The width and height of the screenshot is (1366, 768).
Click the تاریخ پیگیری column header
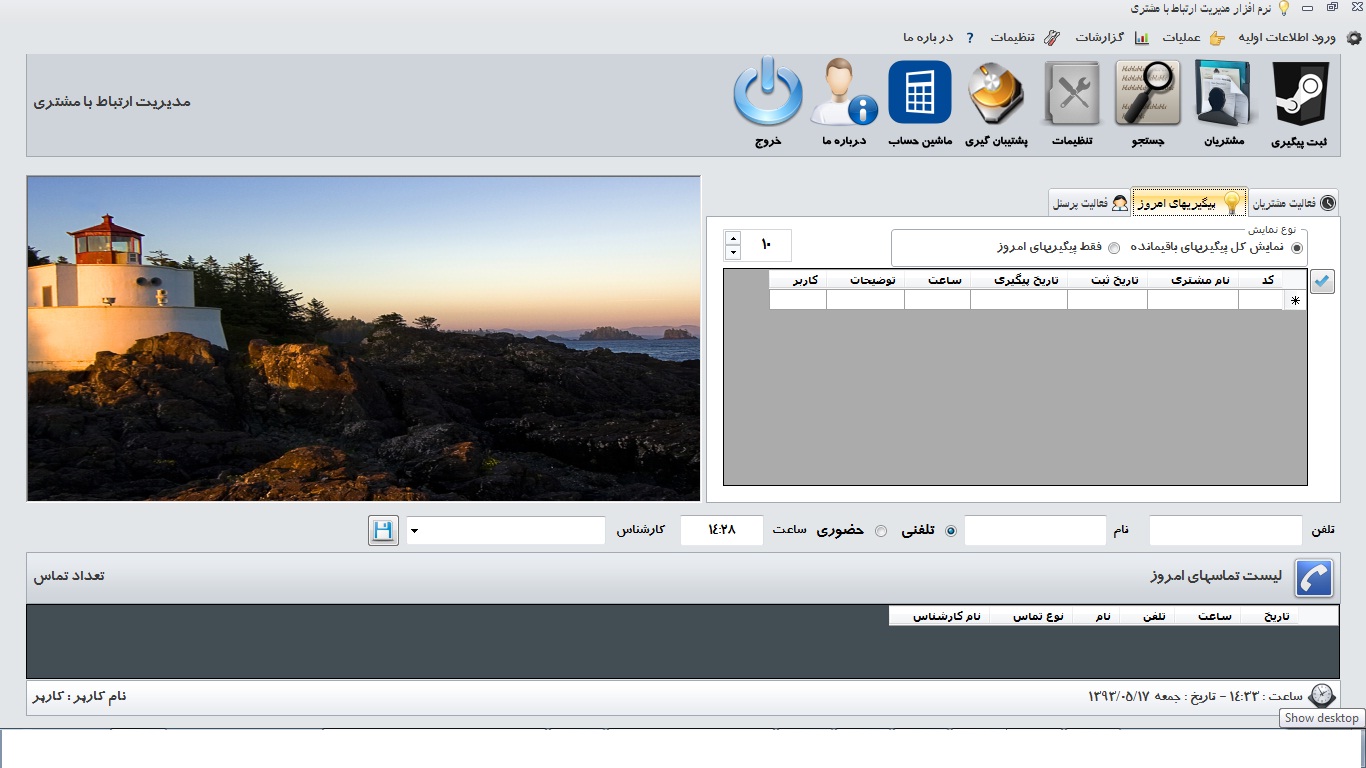1019,280
